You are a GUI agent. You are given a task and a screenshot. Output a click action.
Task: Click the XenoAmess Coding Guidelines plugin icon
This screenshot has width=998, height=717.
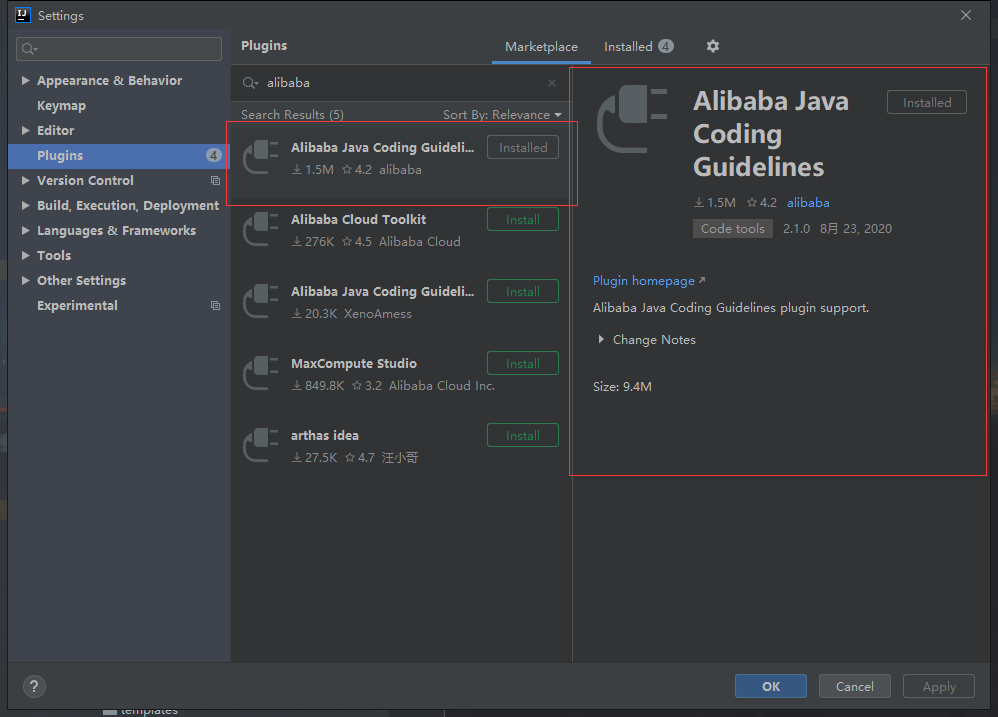point(261,302)
